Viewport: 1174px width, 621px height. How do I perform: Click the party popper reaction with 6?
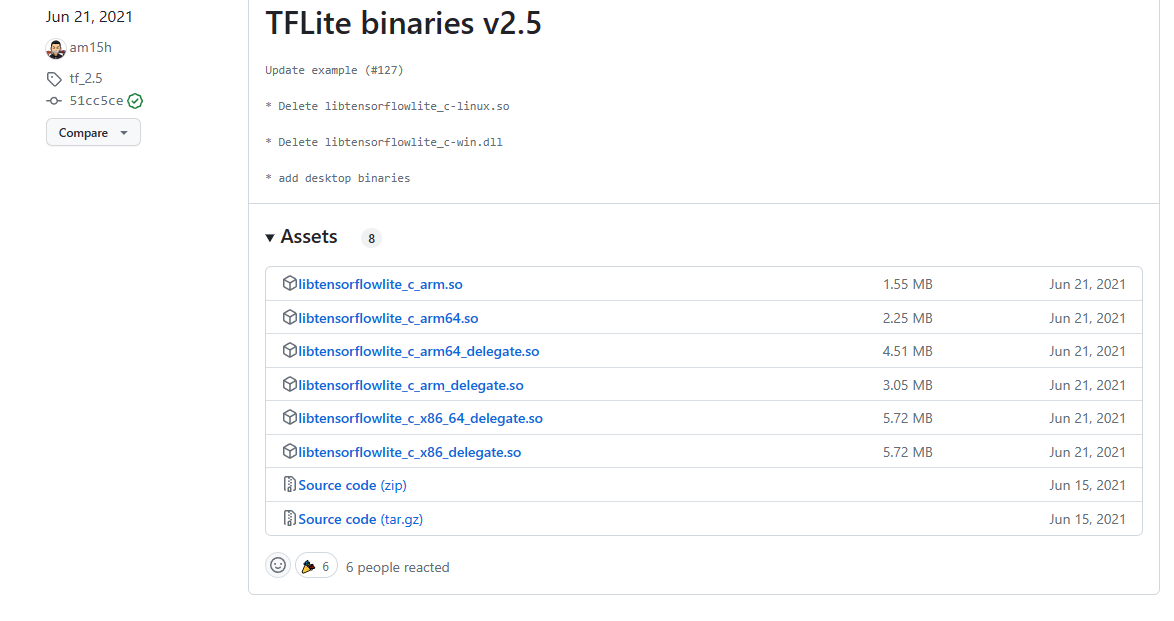316,566
